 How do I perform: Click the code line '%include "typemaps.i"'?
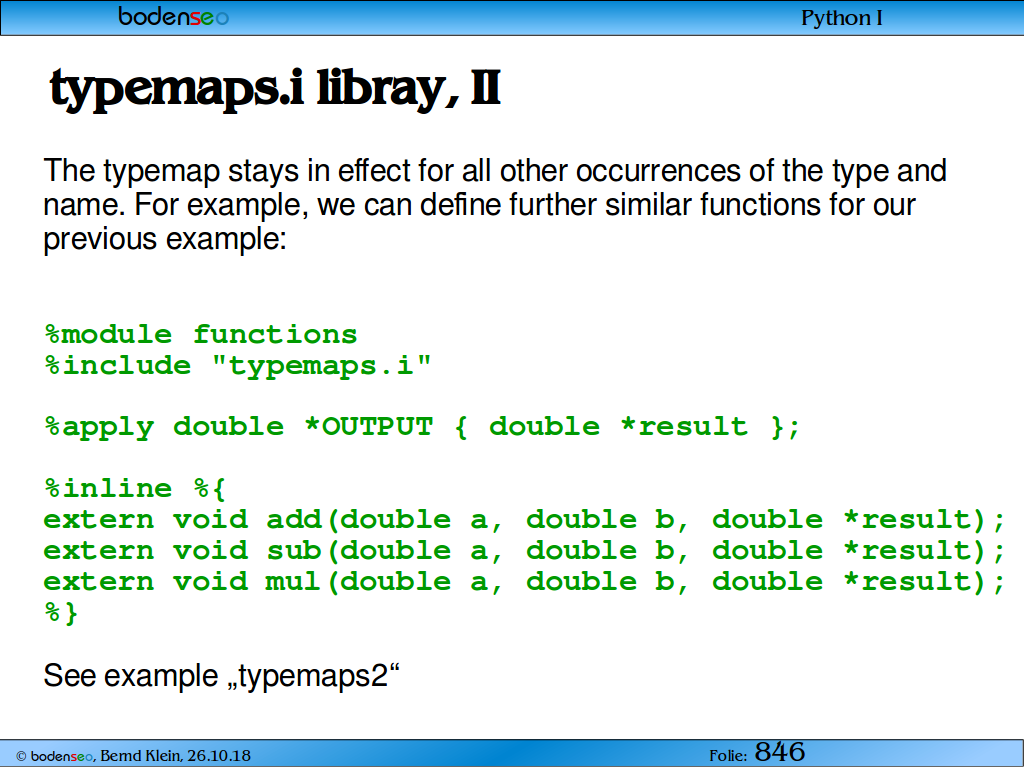pos(238,366)
